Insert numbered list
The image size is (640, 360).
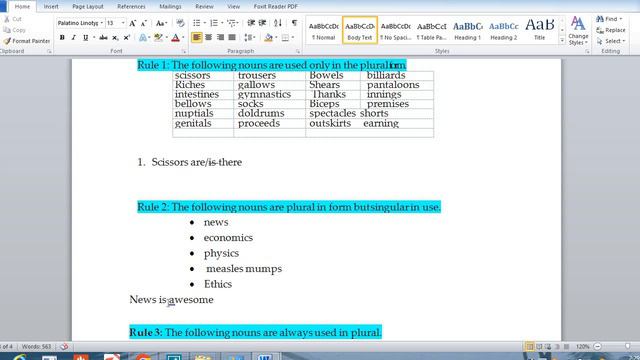(214, 23)
